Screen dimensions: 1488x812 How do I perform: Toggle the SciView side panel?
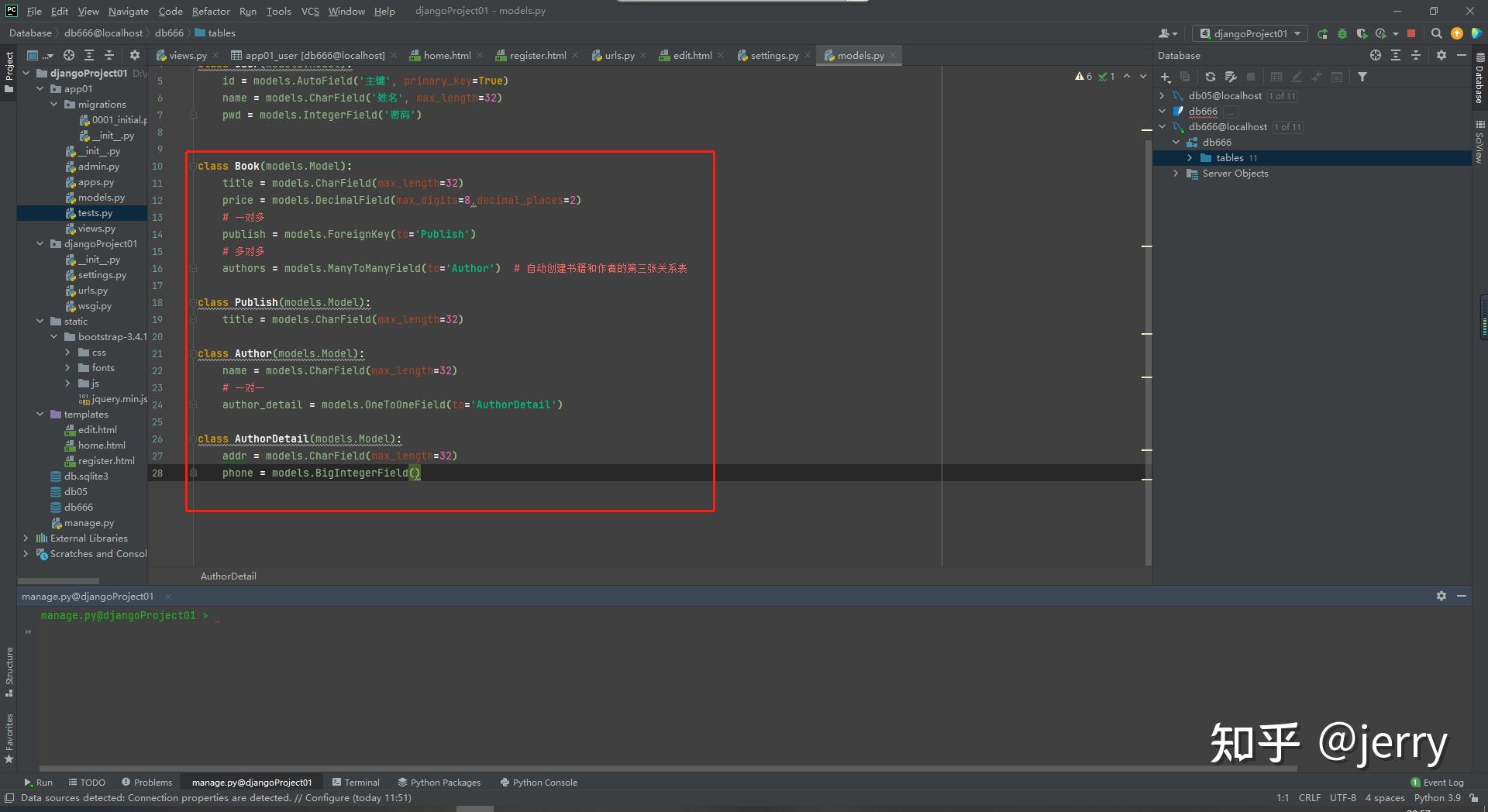click(x=1479, y=142)
